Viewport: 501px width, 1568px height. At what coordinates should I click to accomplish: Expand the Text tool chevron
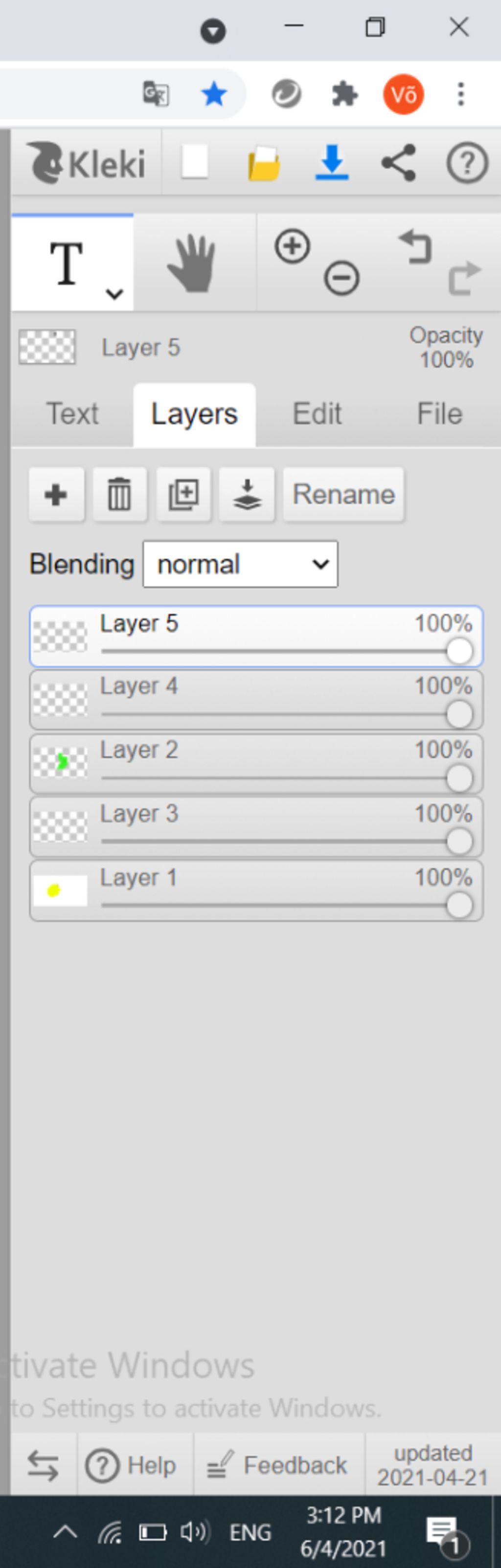tap(114, 294)
